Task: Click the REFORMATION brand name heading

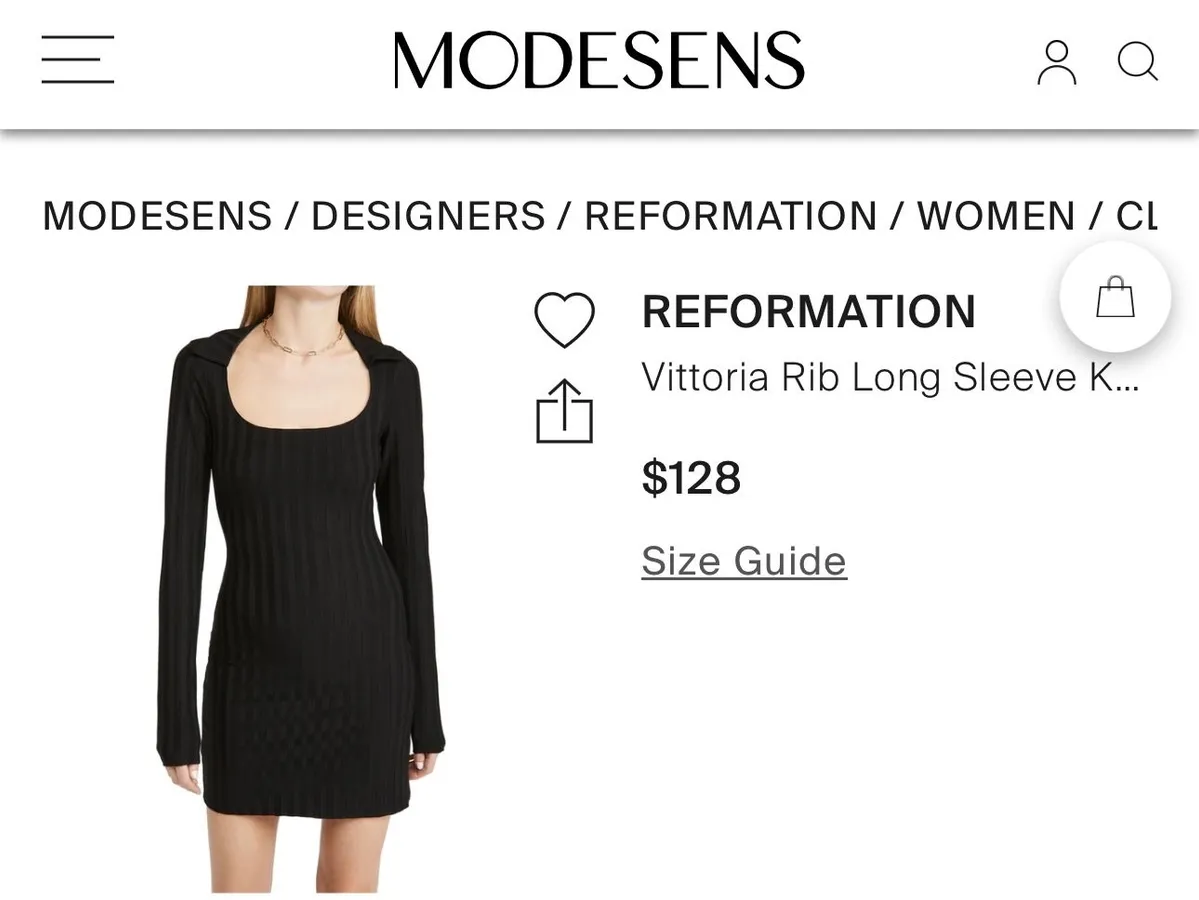Action: point(808,310)
